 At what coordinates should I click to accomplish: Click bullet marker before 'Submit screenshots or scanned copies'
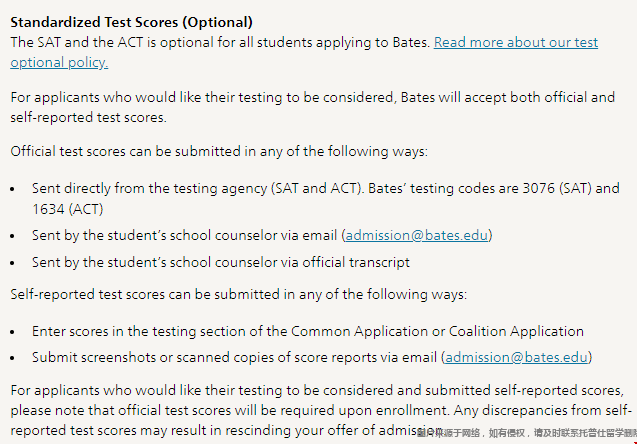point(12,358)
